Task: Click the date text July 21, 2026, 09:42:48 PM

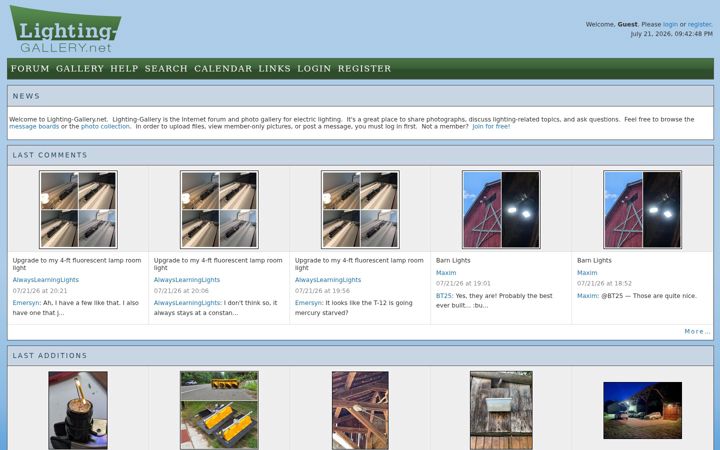Action: click(671, 34)
